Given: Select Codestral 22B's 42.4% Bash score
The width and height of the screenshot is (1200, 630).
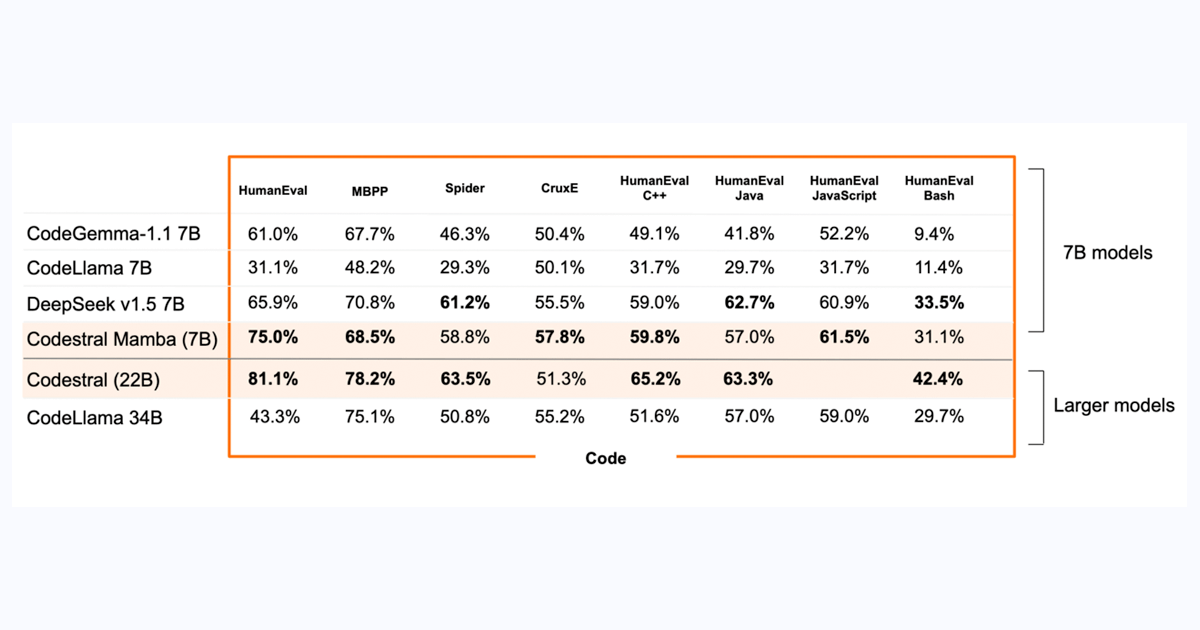Looking at the screenshot, I should point(938,379).
